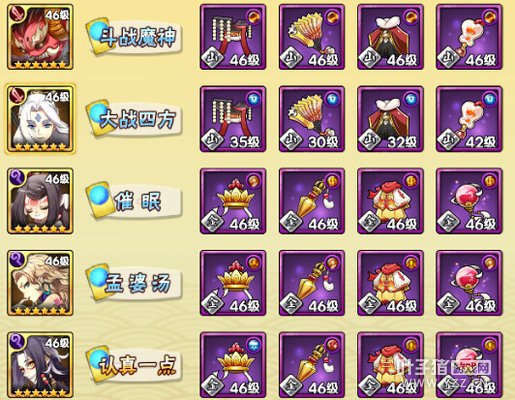Viewport: 515px width, 400px height.
Task: Select the golden crown in 认真一点 row
Action: click(x=233, y=365)
